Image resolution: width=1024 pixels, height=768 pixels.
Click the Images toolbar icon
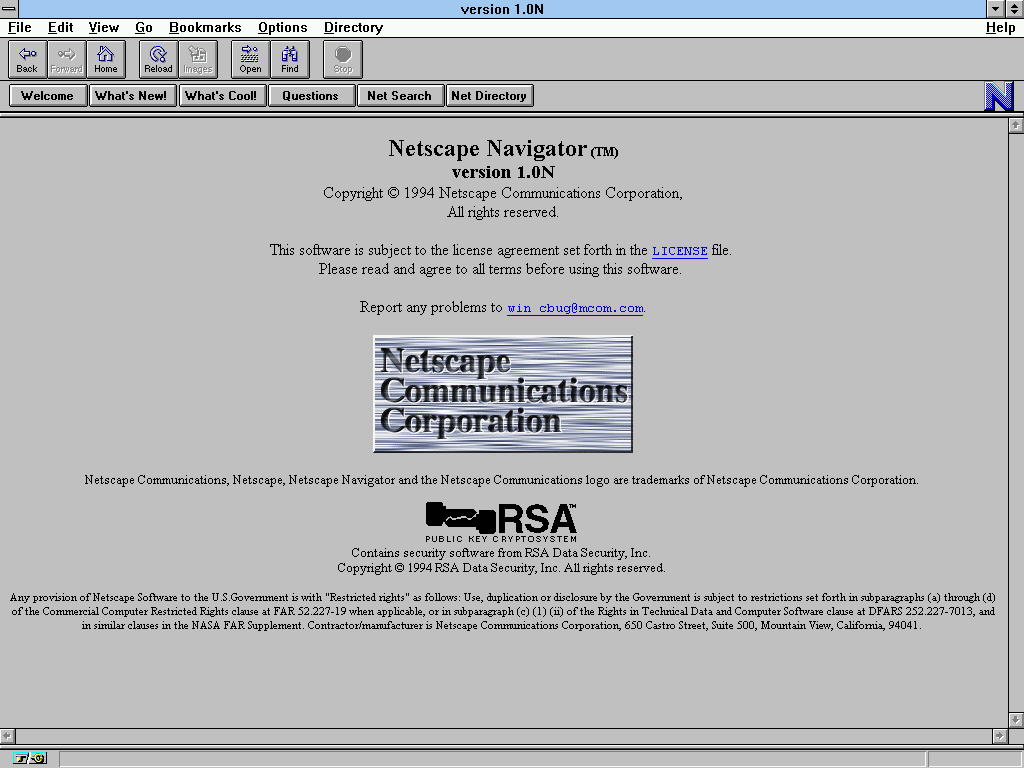tap(198, 59)
